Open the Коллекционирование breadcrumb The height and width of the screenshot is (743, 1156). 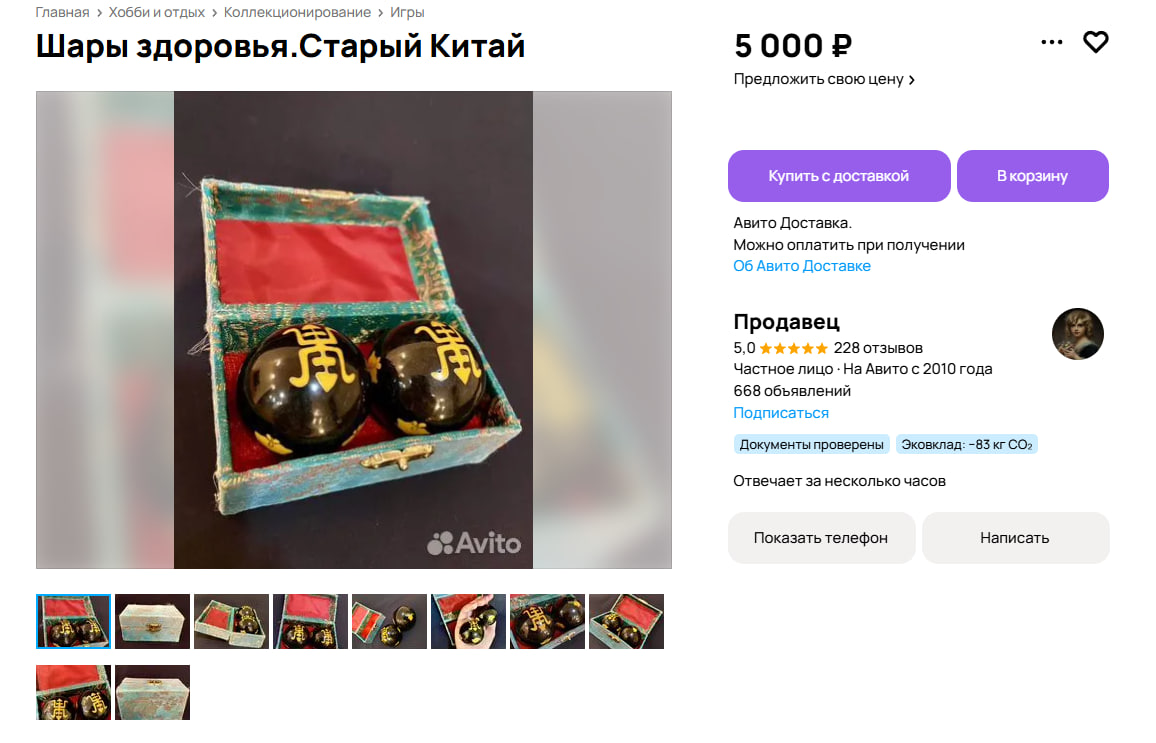coord(297,13)
